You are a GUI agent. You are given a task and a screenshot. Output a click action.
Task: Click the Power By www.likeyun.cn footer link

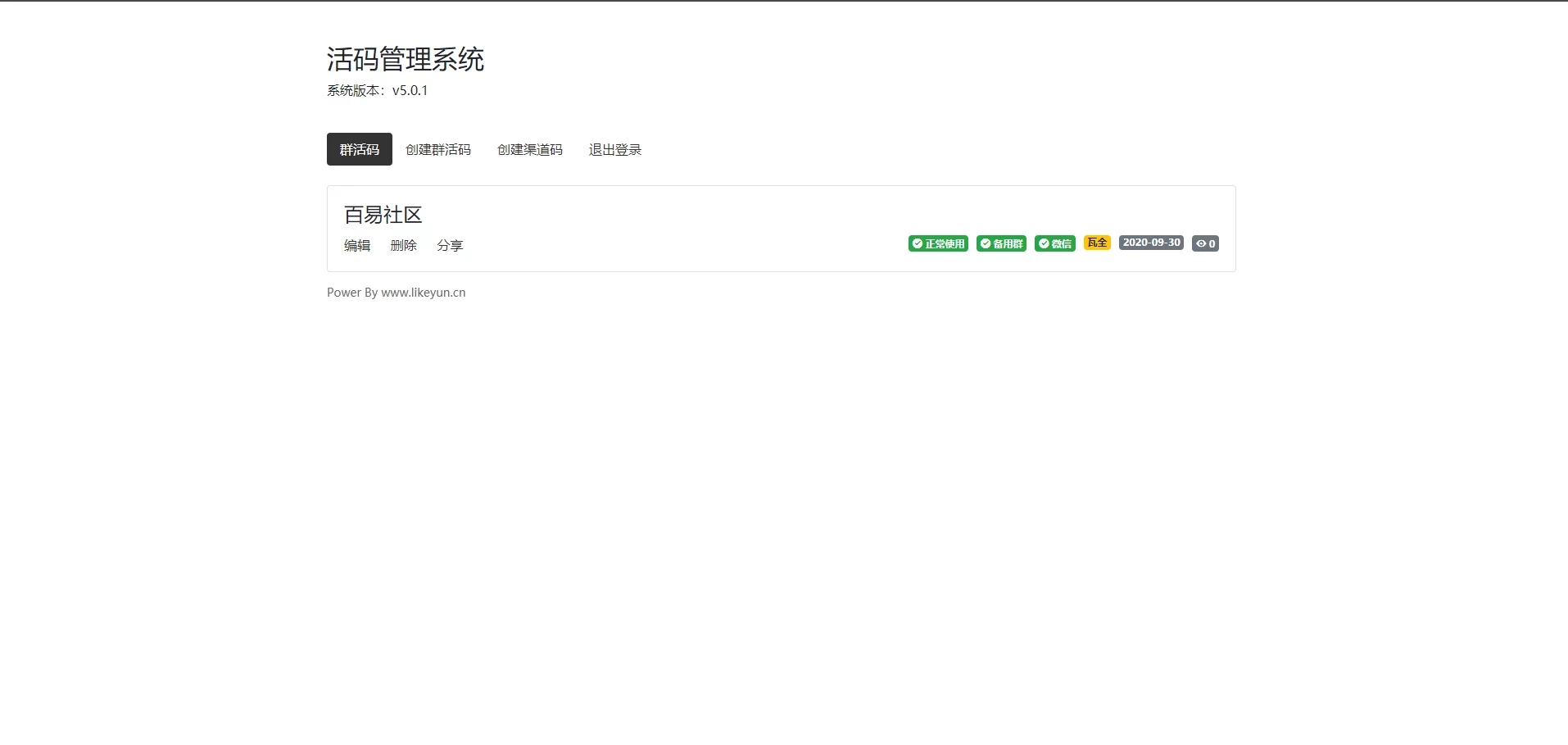pyautogui.click(x=396, y=293)
